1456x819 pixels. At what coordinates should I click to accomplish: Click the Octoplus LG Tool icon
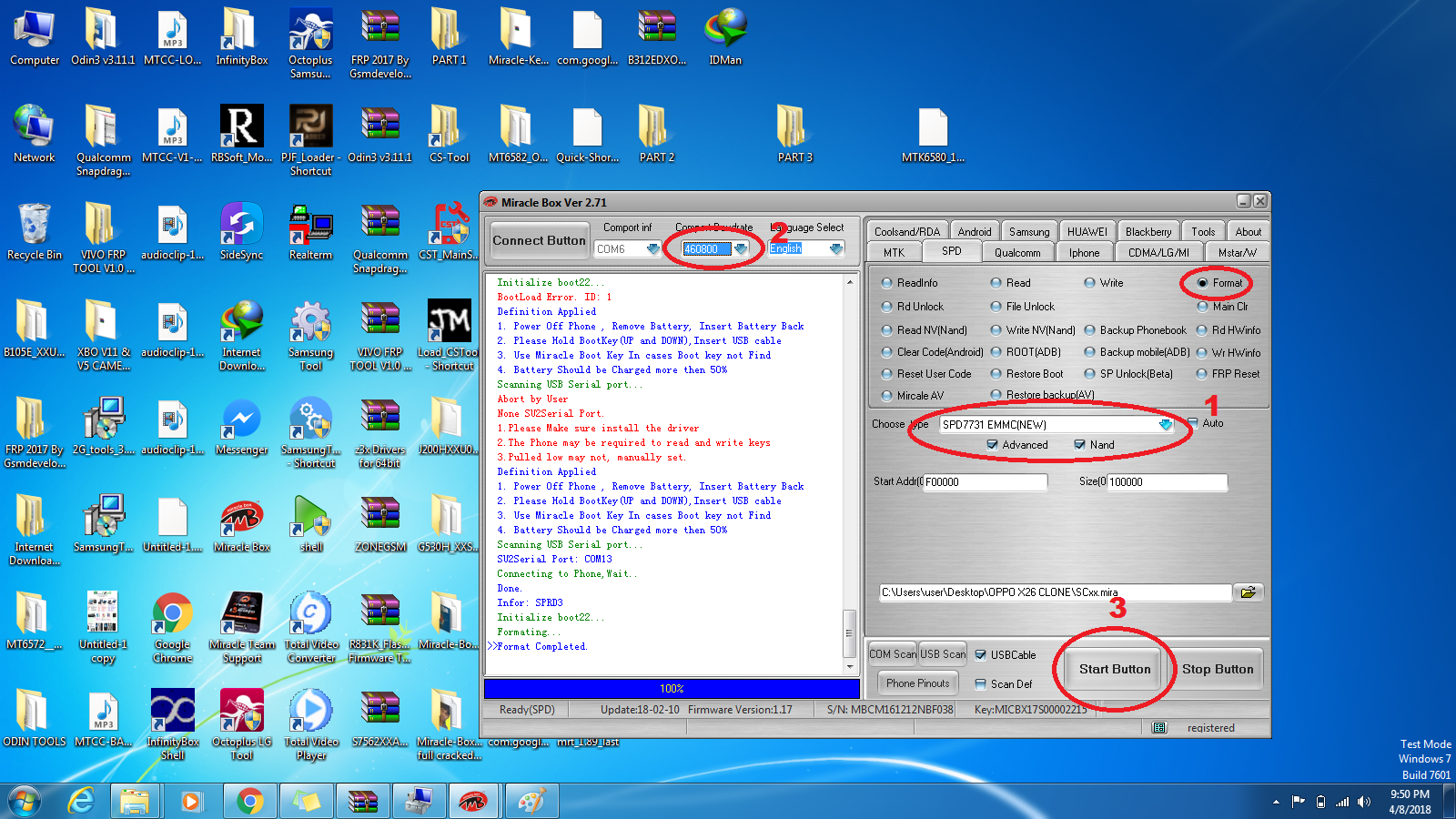(242, 725)
